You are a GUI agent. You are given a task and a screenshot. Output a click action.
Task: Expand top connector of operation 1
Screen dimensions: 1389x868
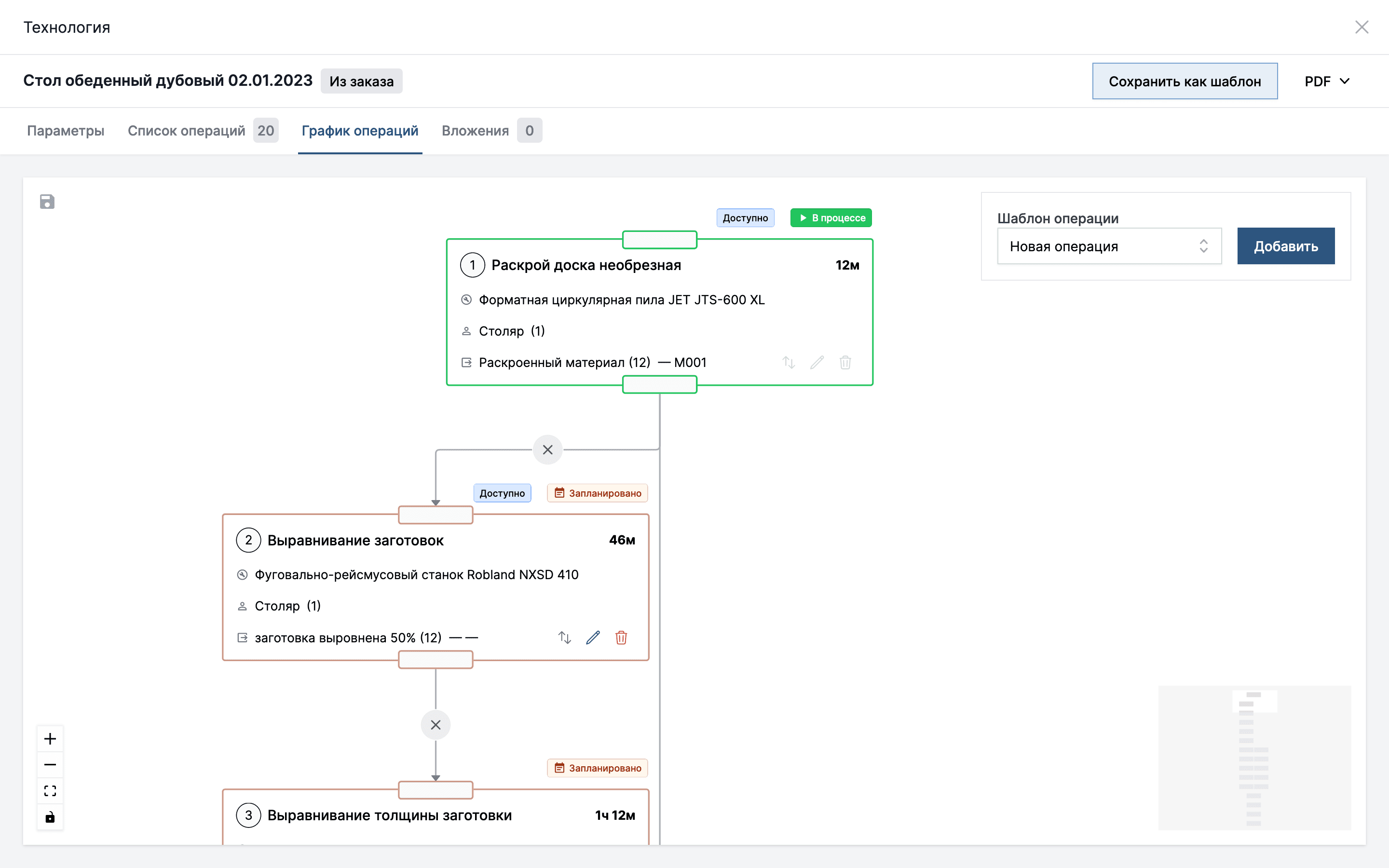tap(659, 240)
